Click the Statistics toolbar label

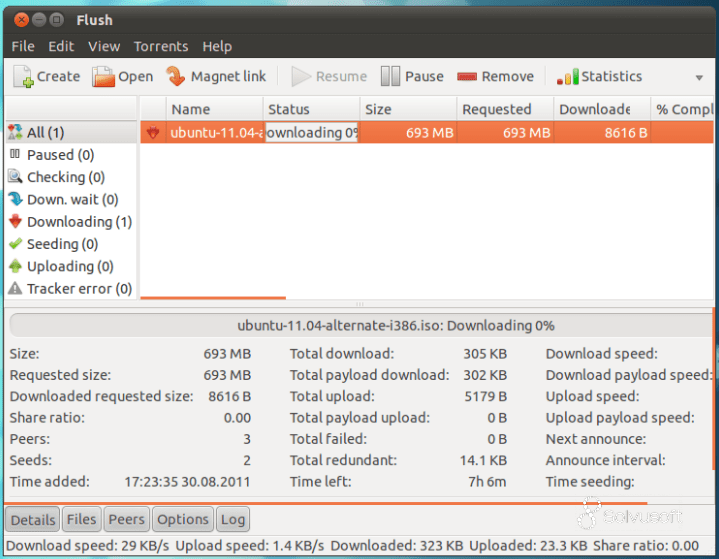click(612, 76)
